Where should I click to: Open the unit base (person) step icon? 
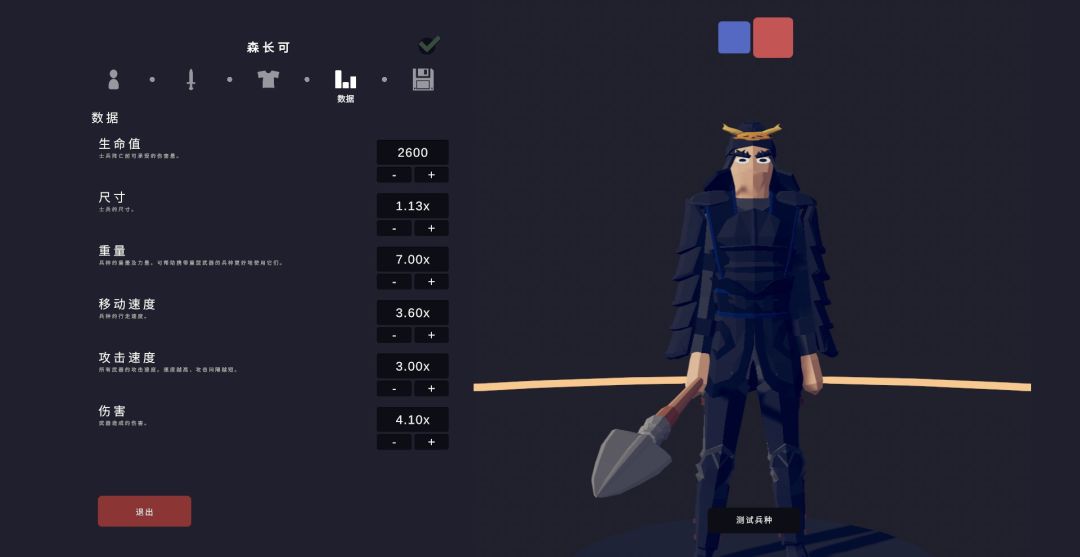(114, 79)
